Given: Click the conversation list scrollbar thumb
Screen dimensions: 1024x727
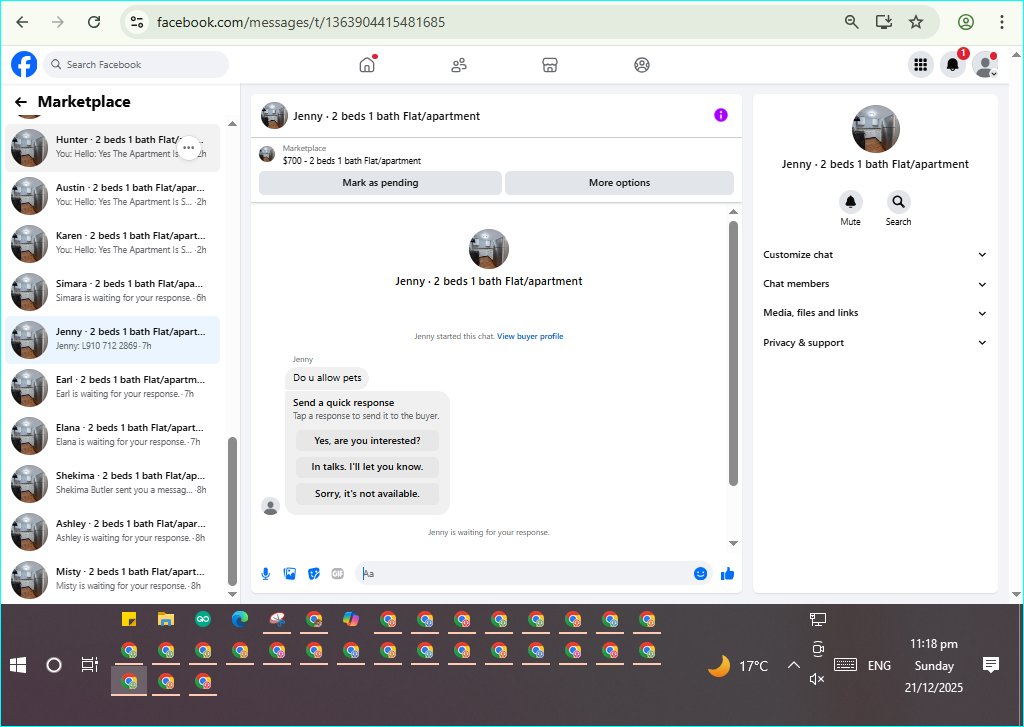Looking at the screenshot, I should click(232, 511).
